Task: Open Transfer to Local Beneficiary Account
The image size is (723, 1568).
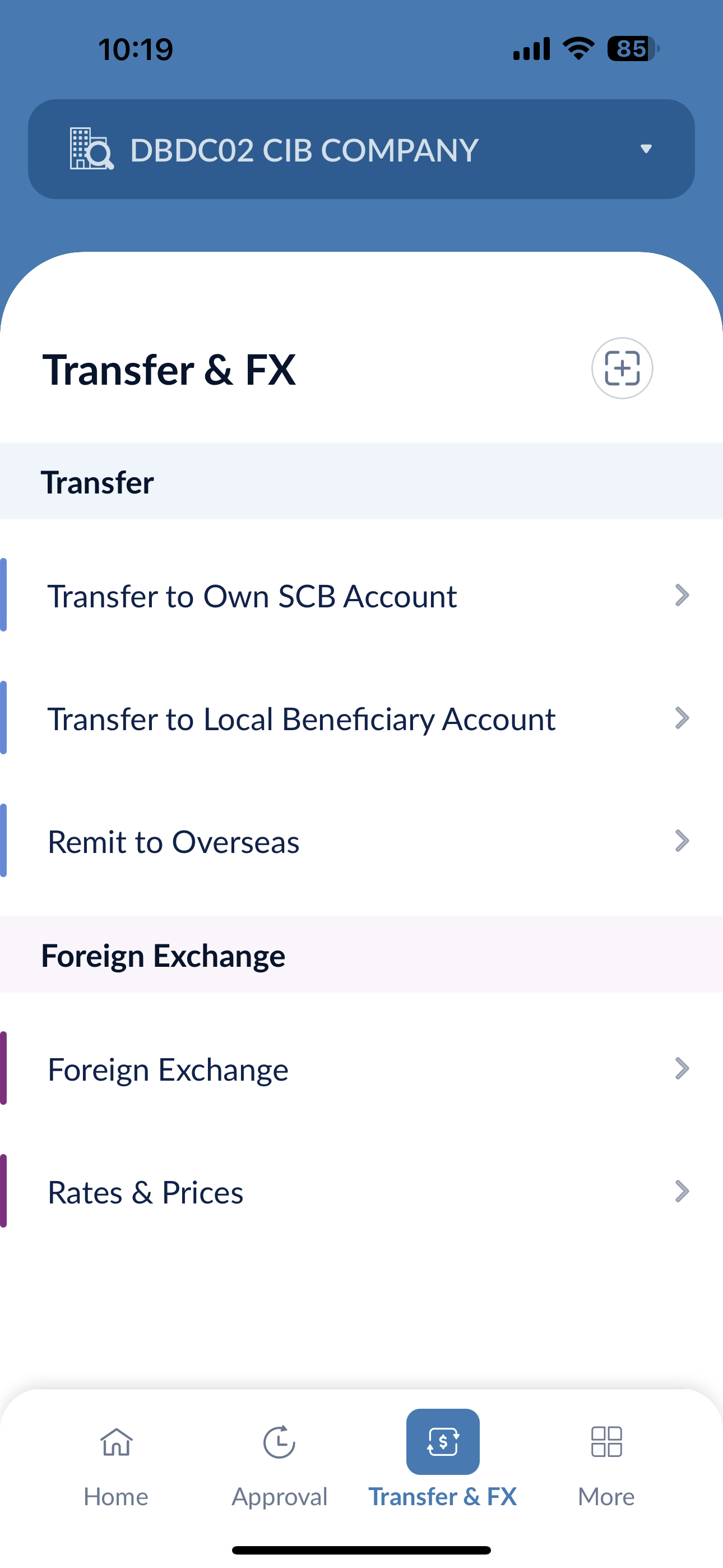Action: pos(302,719)
